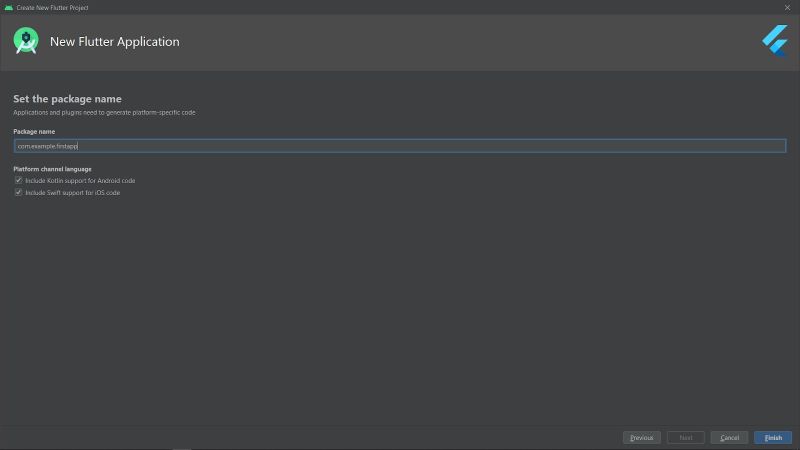800x450 pixels.
Task: Click the Flutter logo icon
Action: (x=775, y=41)
